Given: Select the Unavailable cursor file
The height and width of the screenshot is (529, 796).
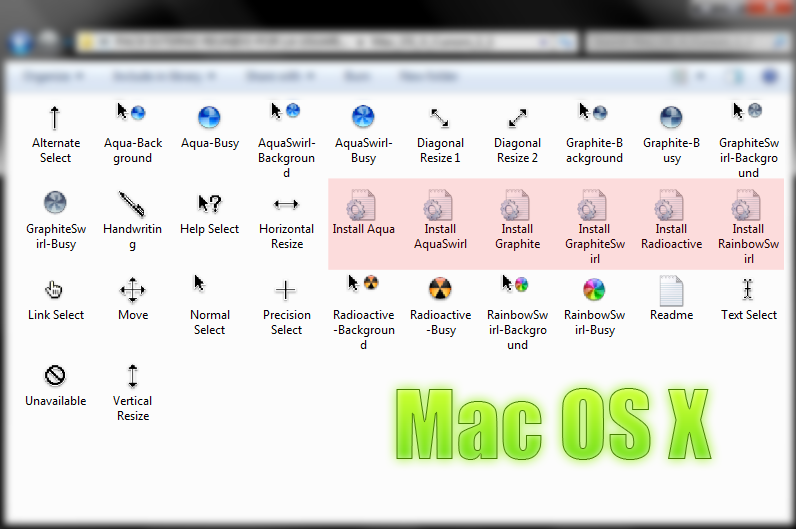Looking at the screenshot, I should tap(55, 385).
